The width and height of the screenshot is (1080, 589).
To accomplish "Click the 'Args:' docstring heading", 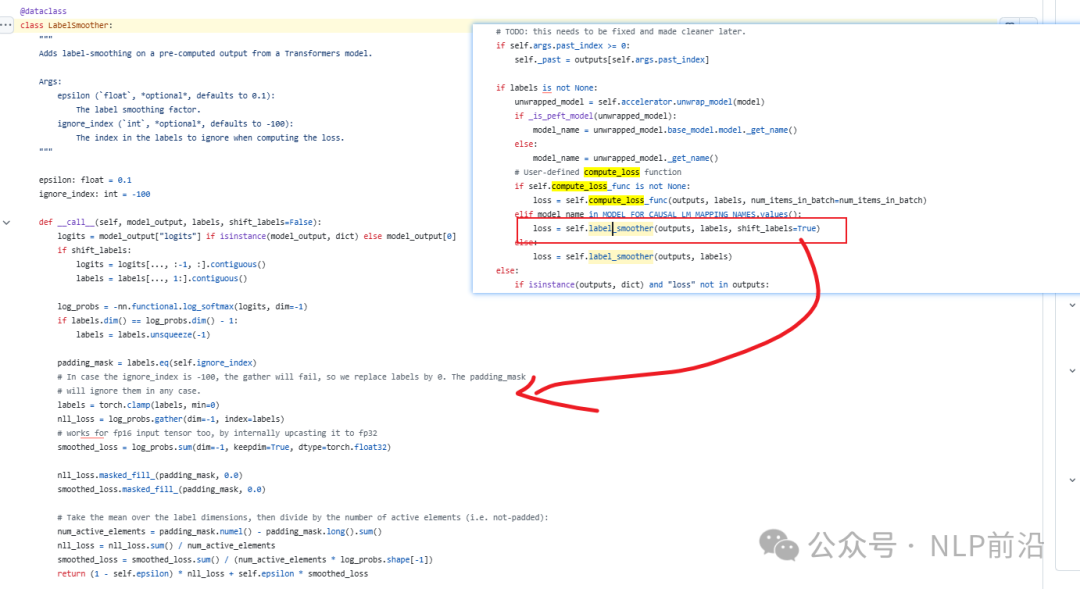I will click(x=50, y=81).
